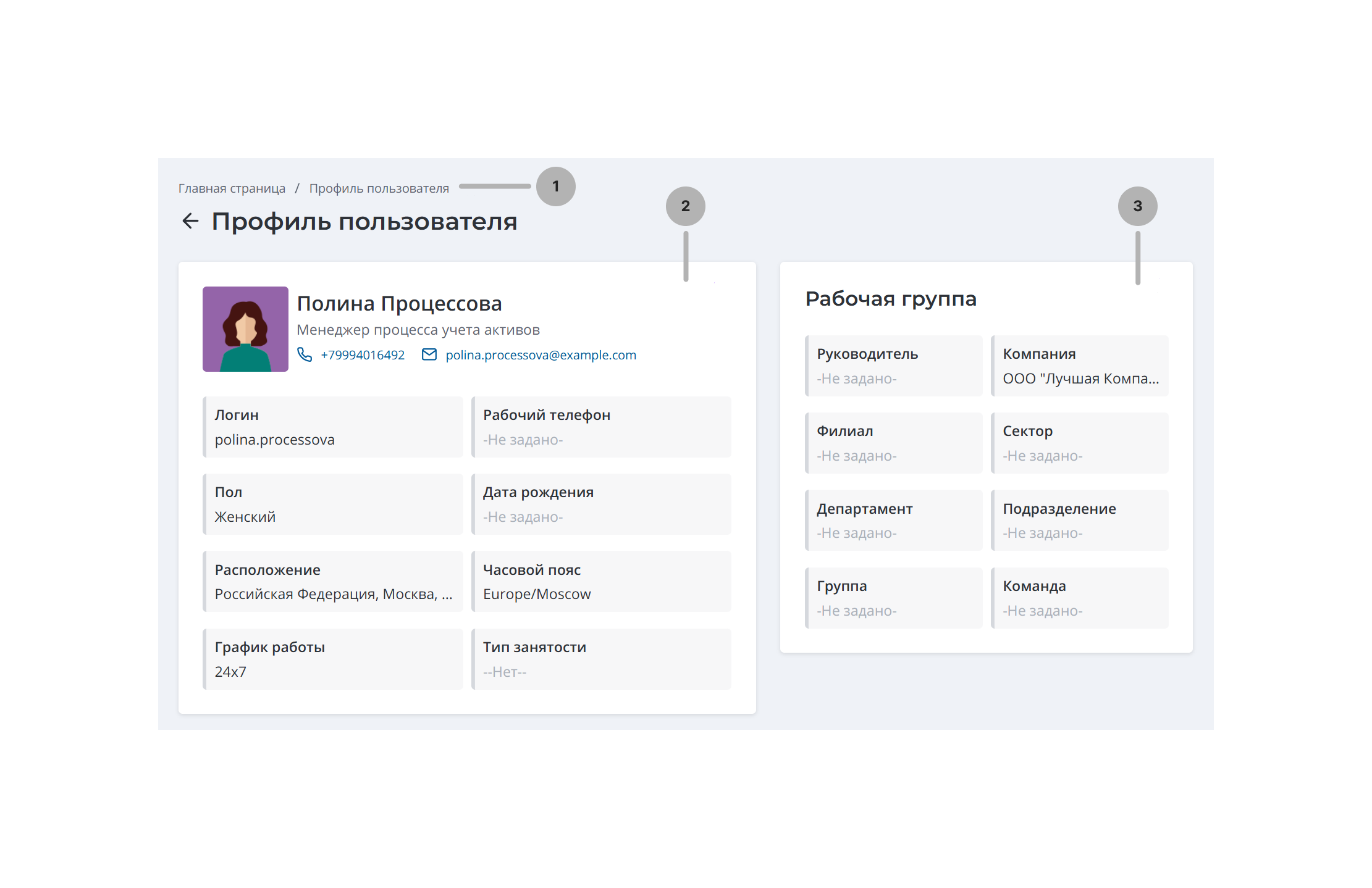Click the Дата рождения field

pos(601,504)
